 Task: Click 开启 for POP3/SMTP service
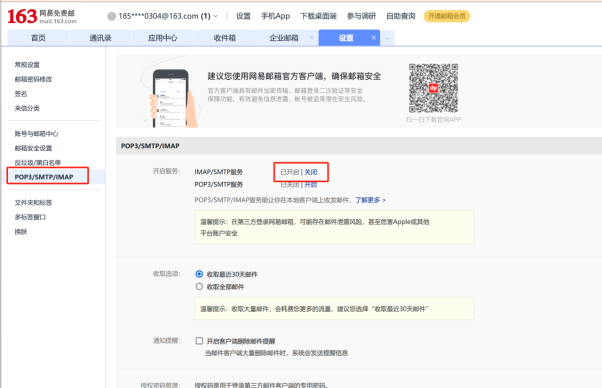click(x=311, y=185)
